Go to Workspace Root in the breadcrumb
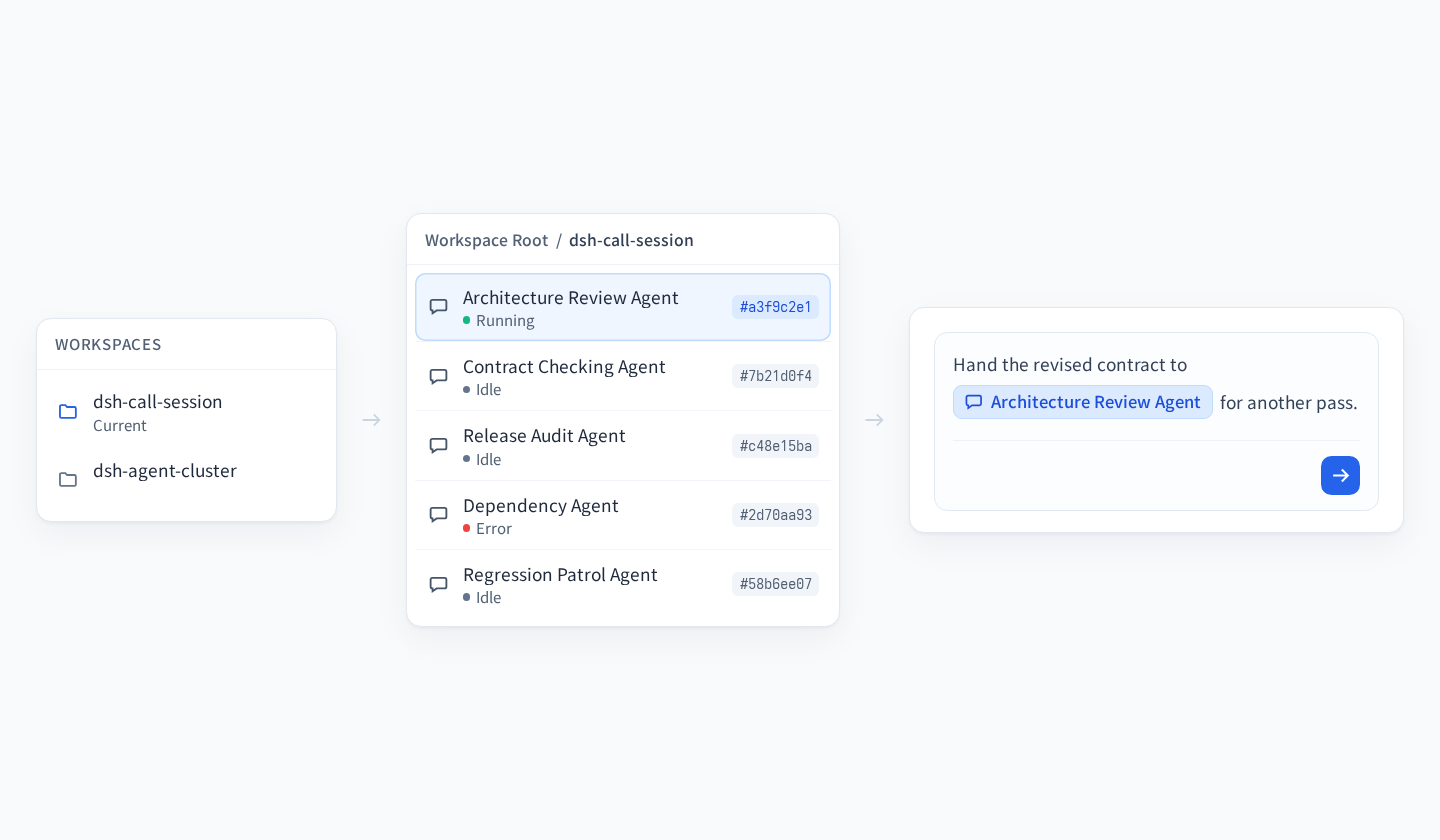This screenshot has width=1440, height=840. click(486, 240)
